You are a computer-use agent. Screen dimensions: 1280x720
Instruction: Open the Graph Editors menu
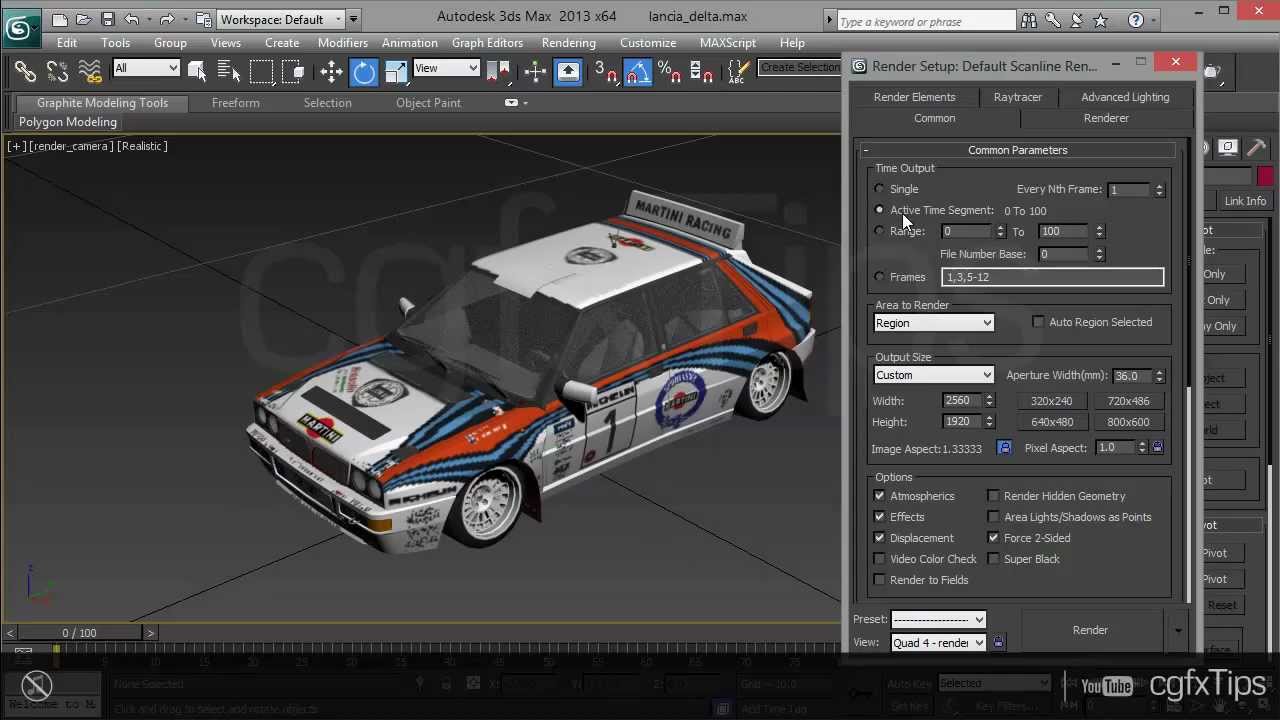point(487,43)
